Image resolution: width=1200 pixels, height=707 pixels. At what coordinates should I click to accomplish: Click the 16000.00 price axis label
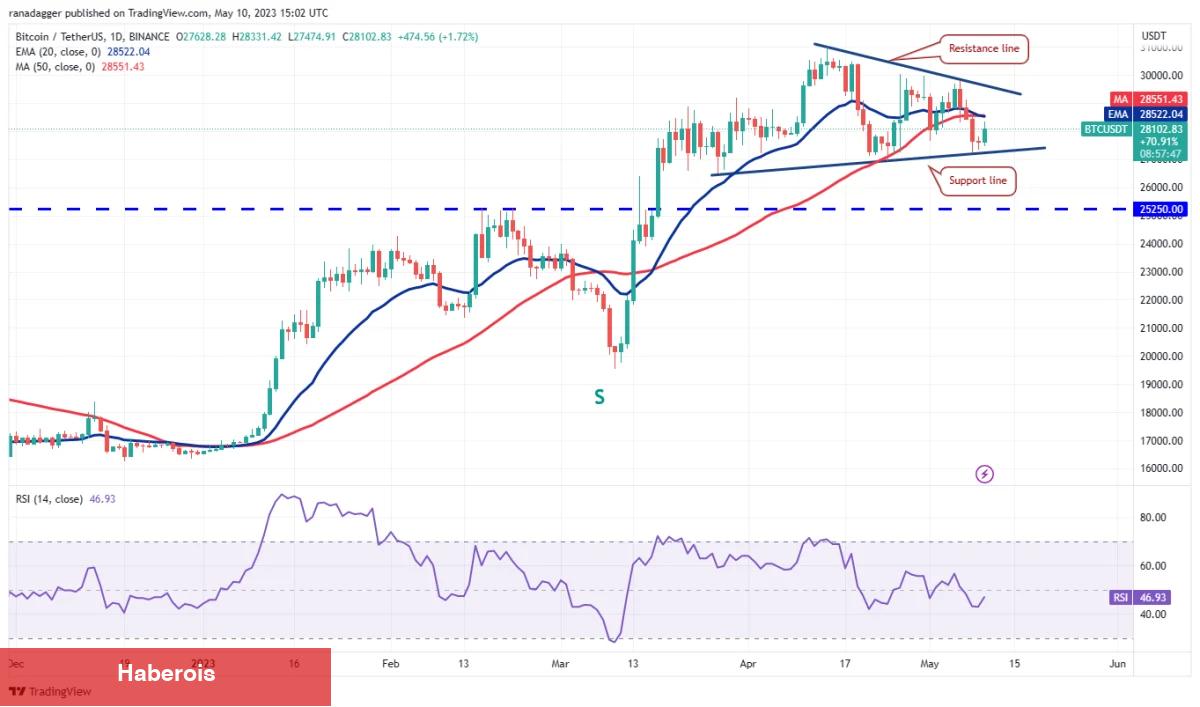pos(1160,468)
